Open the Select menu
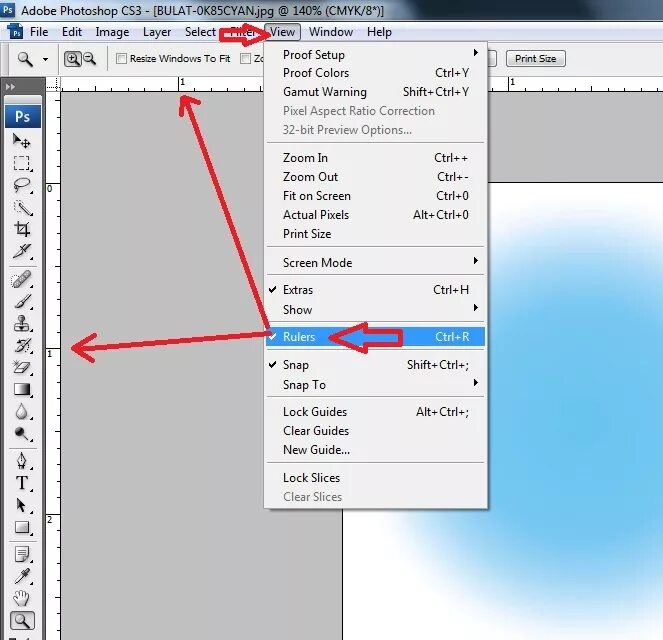663x640 pixels. (200, 32)
